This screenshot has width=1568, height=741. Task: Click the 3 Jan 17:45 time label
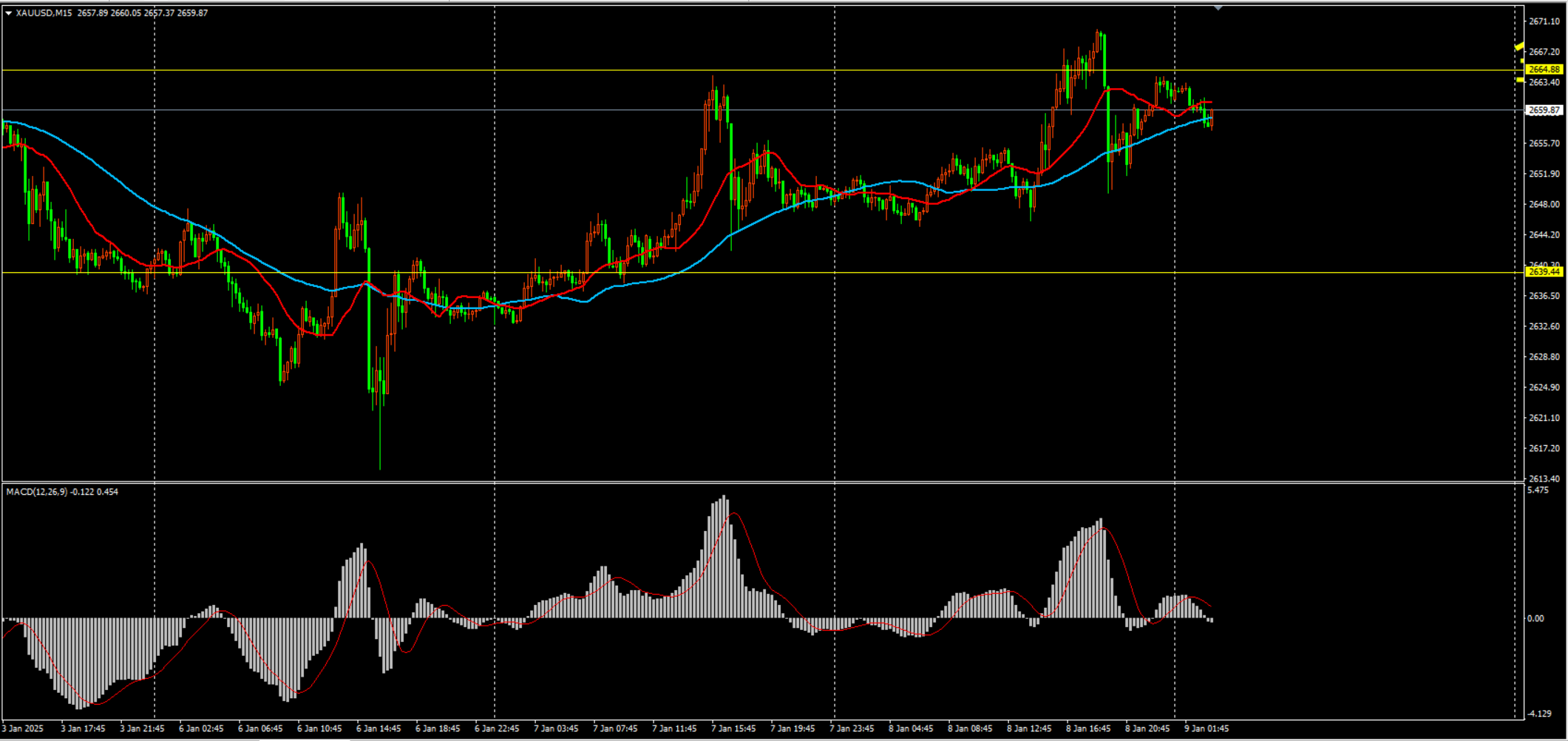(x=83, y=728)
